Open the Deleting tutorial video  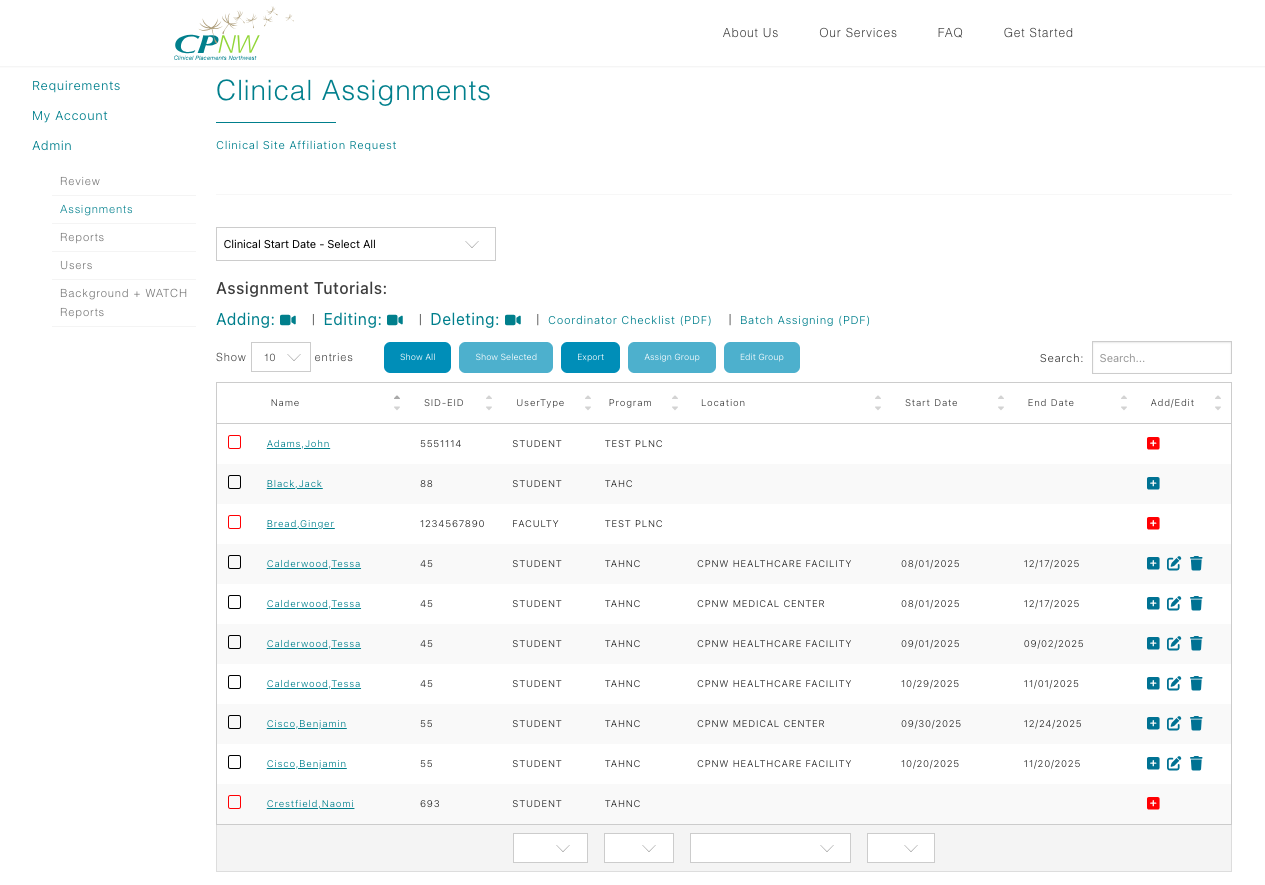click(x=512, y=319)
